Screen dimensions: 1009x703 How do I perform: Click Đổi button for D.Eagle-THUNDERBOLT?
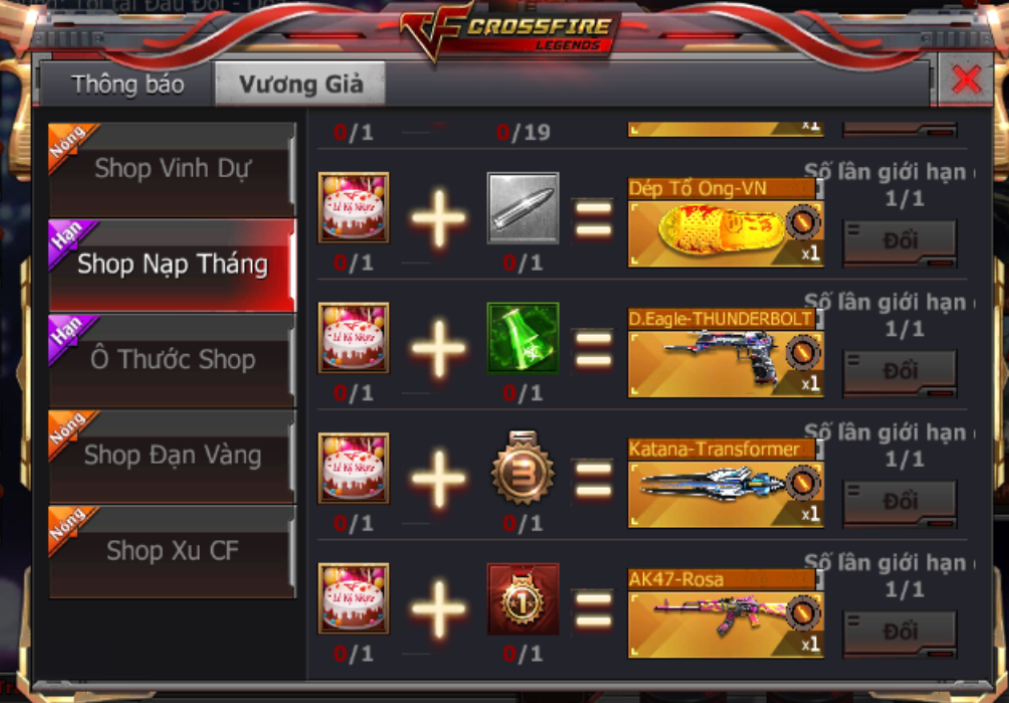(x=900, y=372)
